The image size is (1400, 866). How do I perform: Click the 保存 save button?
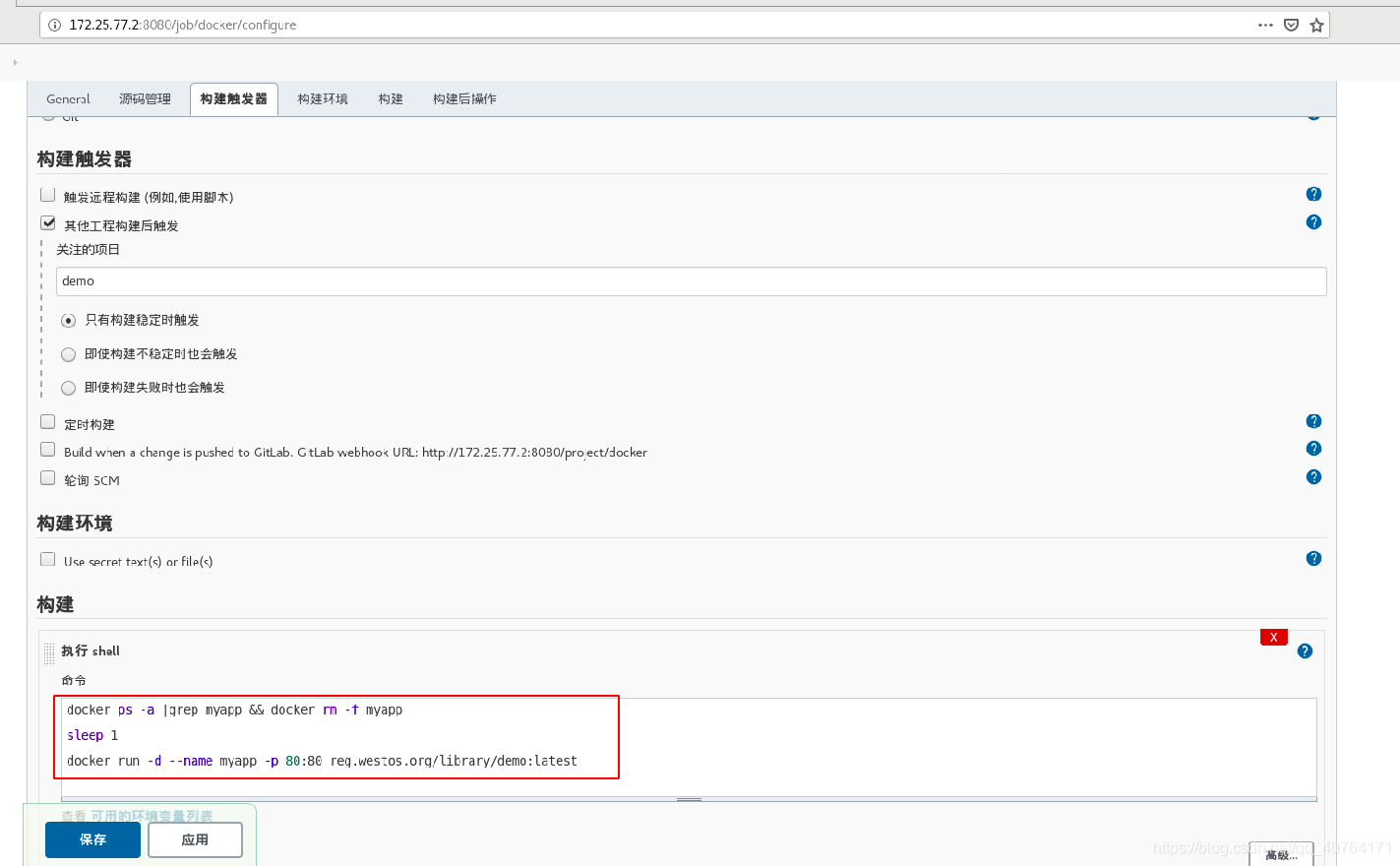pyautogui.click(x=92, y=839)
